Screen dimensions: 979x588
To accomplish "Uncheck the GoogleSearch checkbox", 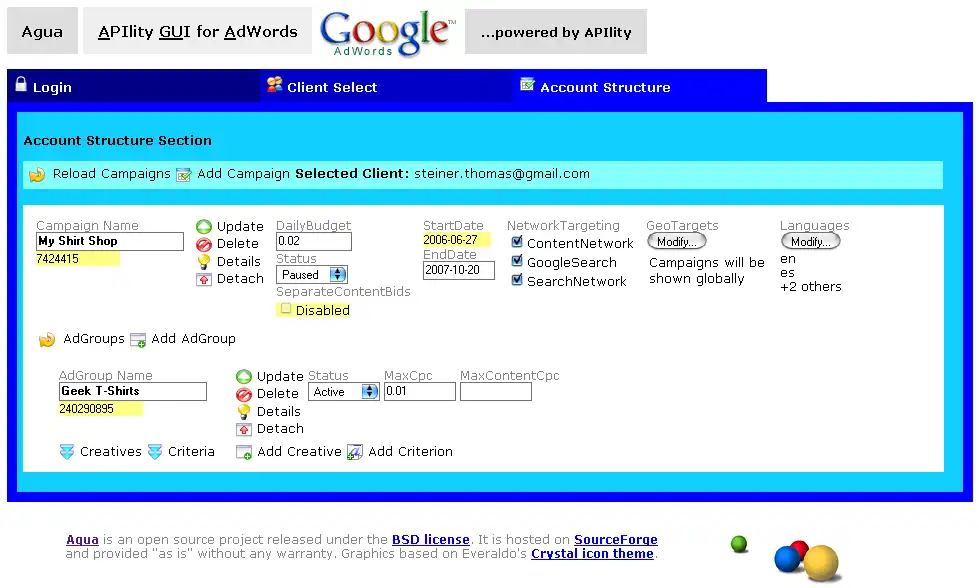I will 516,260.
